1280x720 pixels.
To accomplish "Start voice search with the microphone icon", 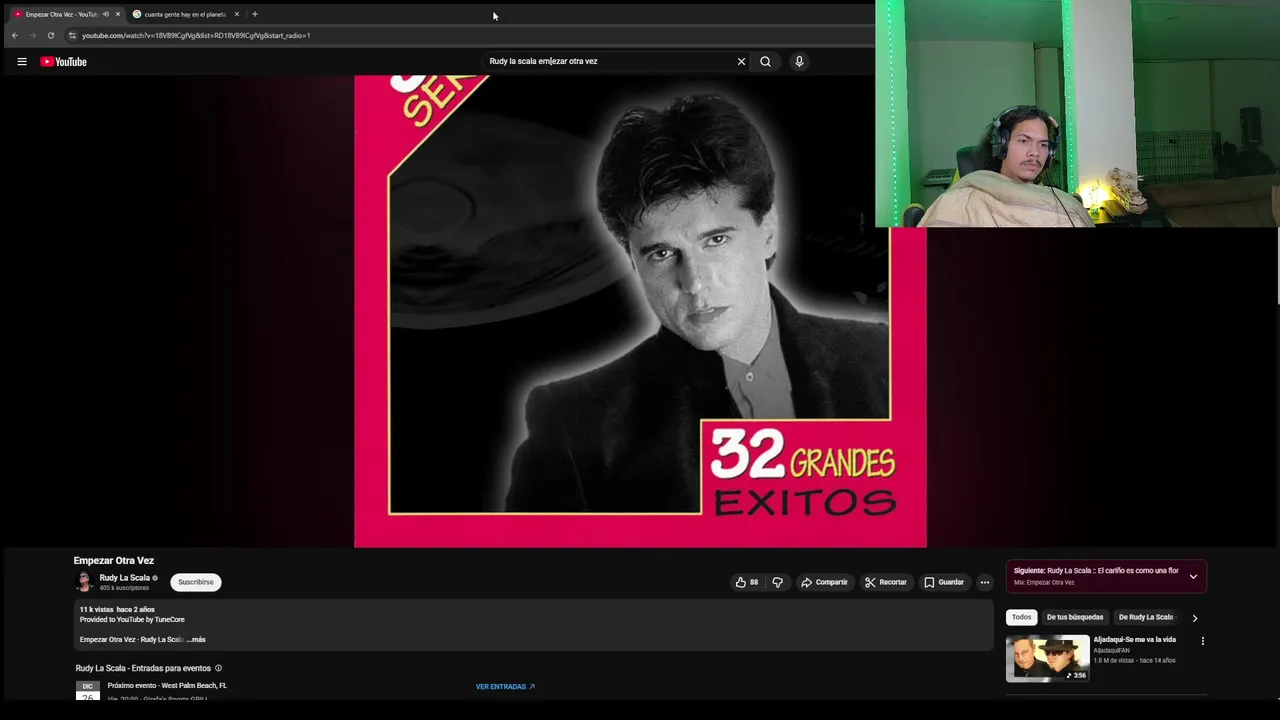I will [x=799, y=62].
